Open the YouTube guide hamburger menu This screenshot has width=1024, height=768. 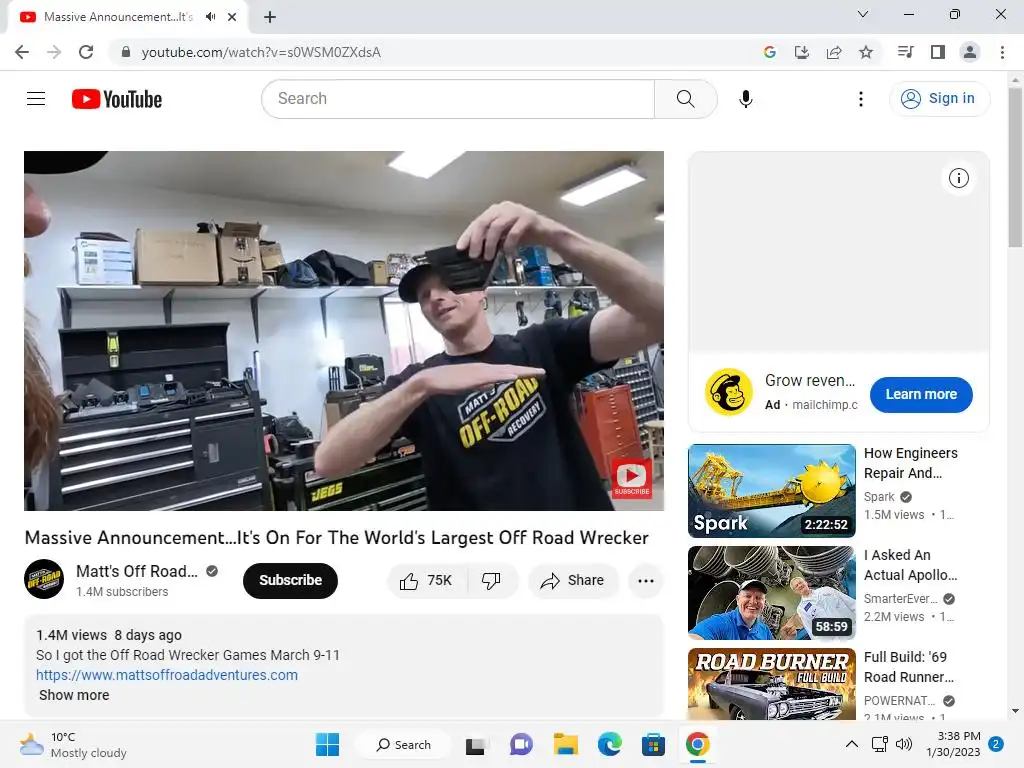coord(36,99)
